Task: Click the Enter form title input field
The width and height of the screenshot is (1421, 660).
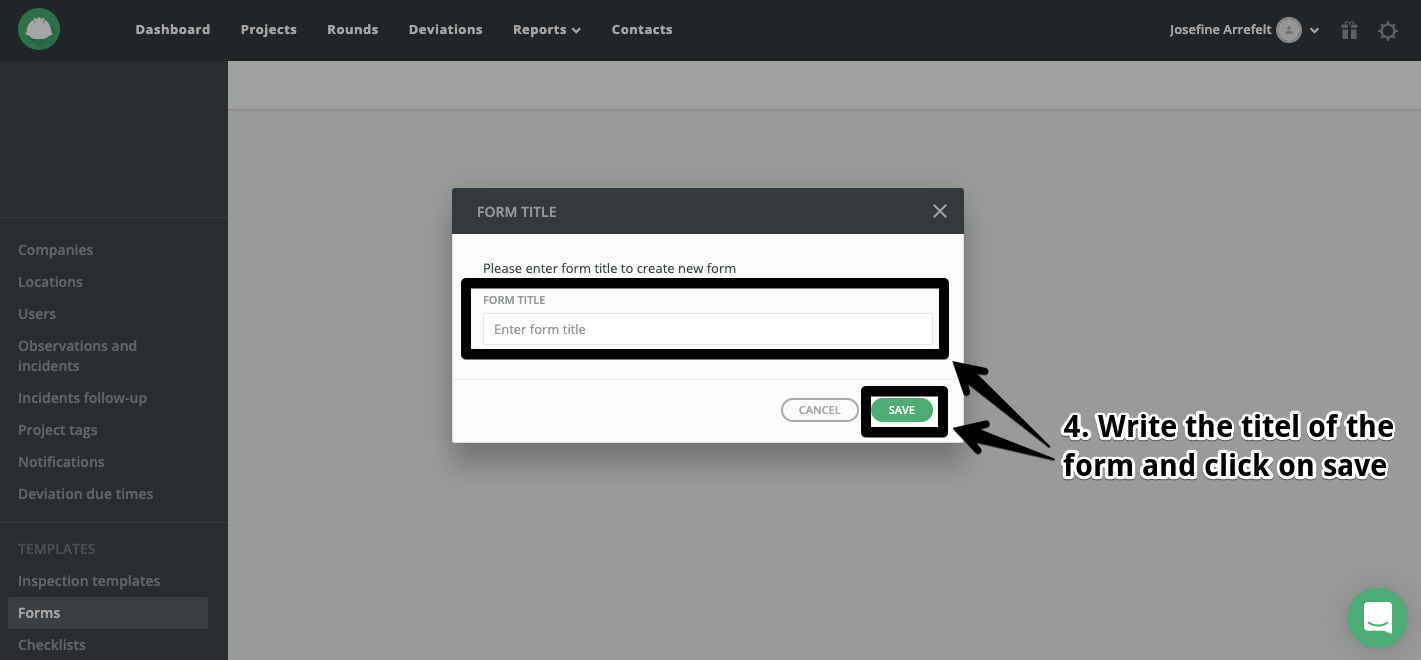Action: point(707,329)
